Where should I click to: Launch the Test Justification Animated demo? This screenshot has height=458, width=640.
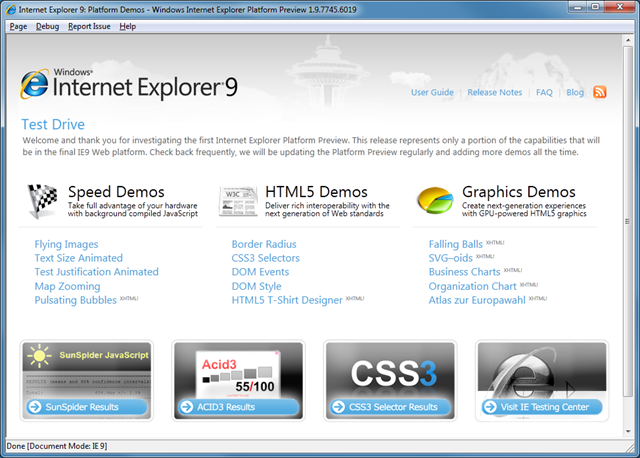pos(96,272)
